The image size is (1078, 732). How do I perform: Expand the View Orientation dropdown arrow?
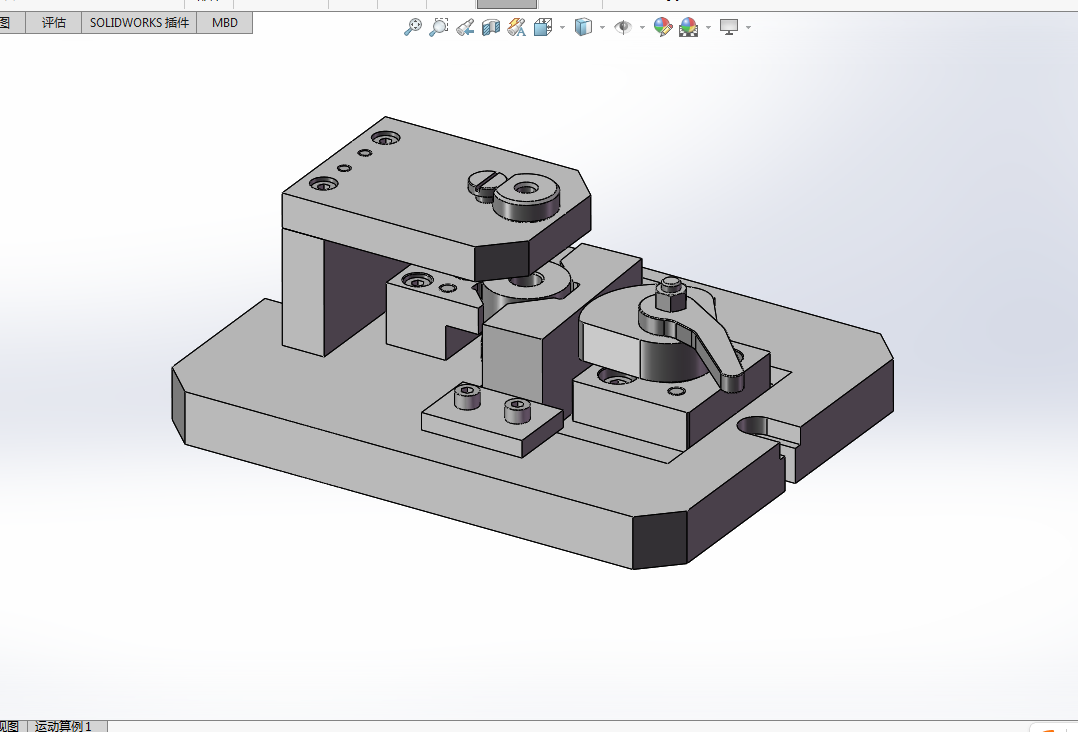(x=562, y=27)
